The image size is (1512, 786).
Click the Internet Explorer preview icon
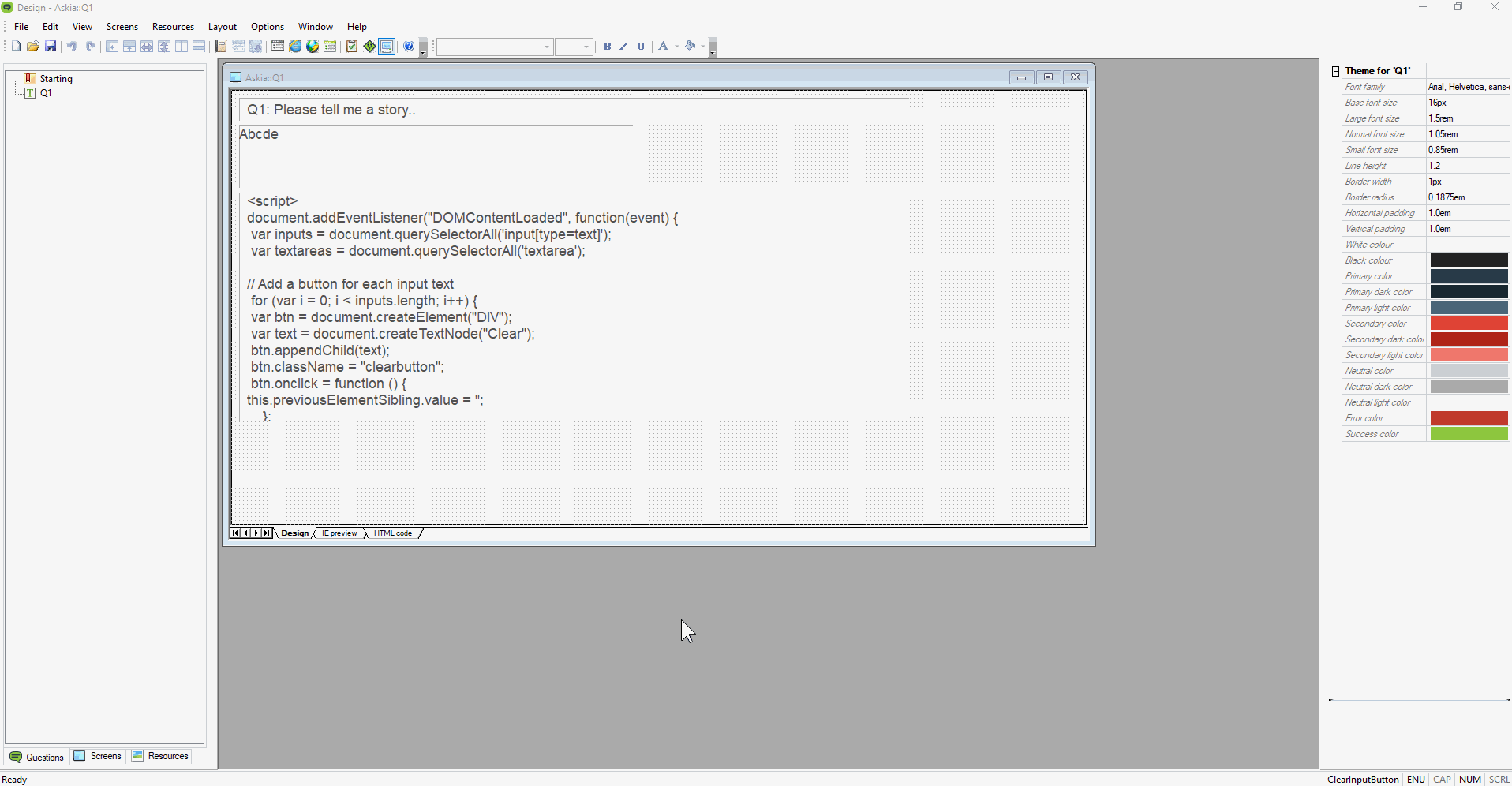[295, 47]
